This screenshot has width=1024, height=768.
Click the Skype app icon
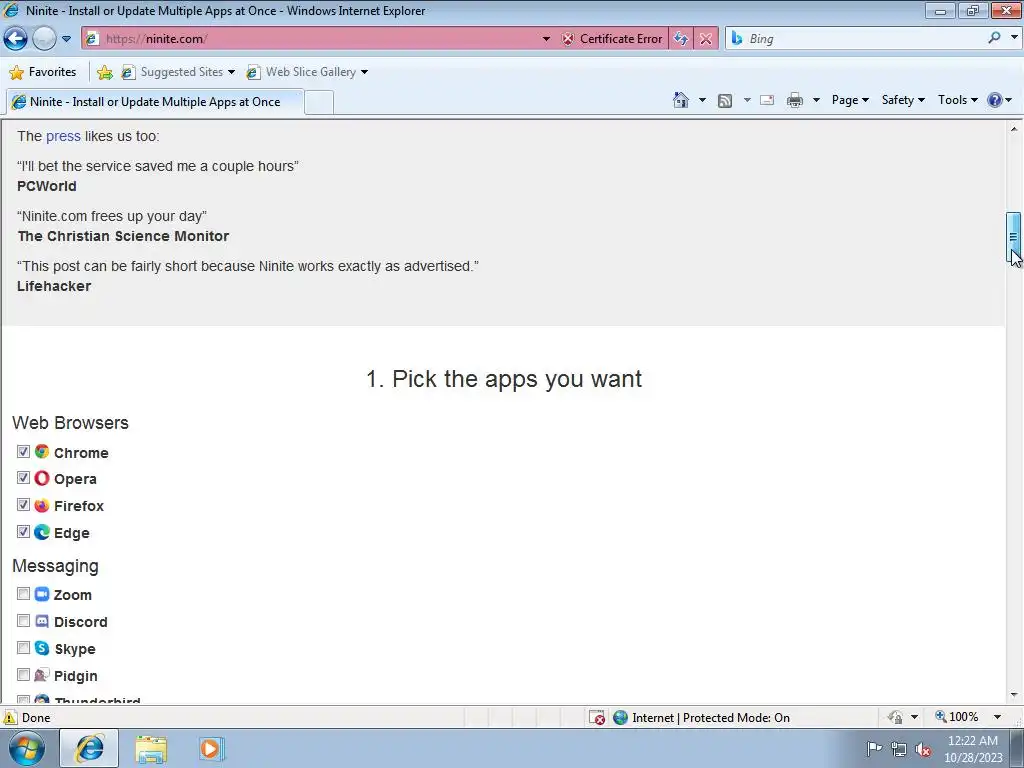[x=42, y=648]
